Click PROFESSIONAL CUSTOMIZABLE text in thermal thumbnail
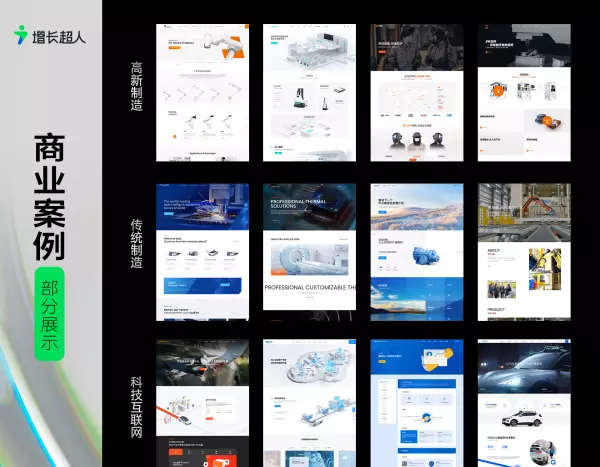600x467 pixels. point(310,287)
